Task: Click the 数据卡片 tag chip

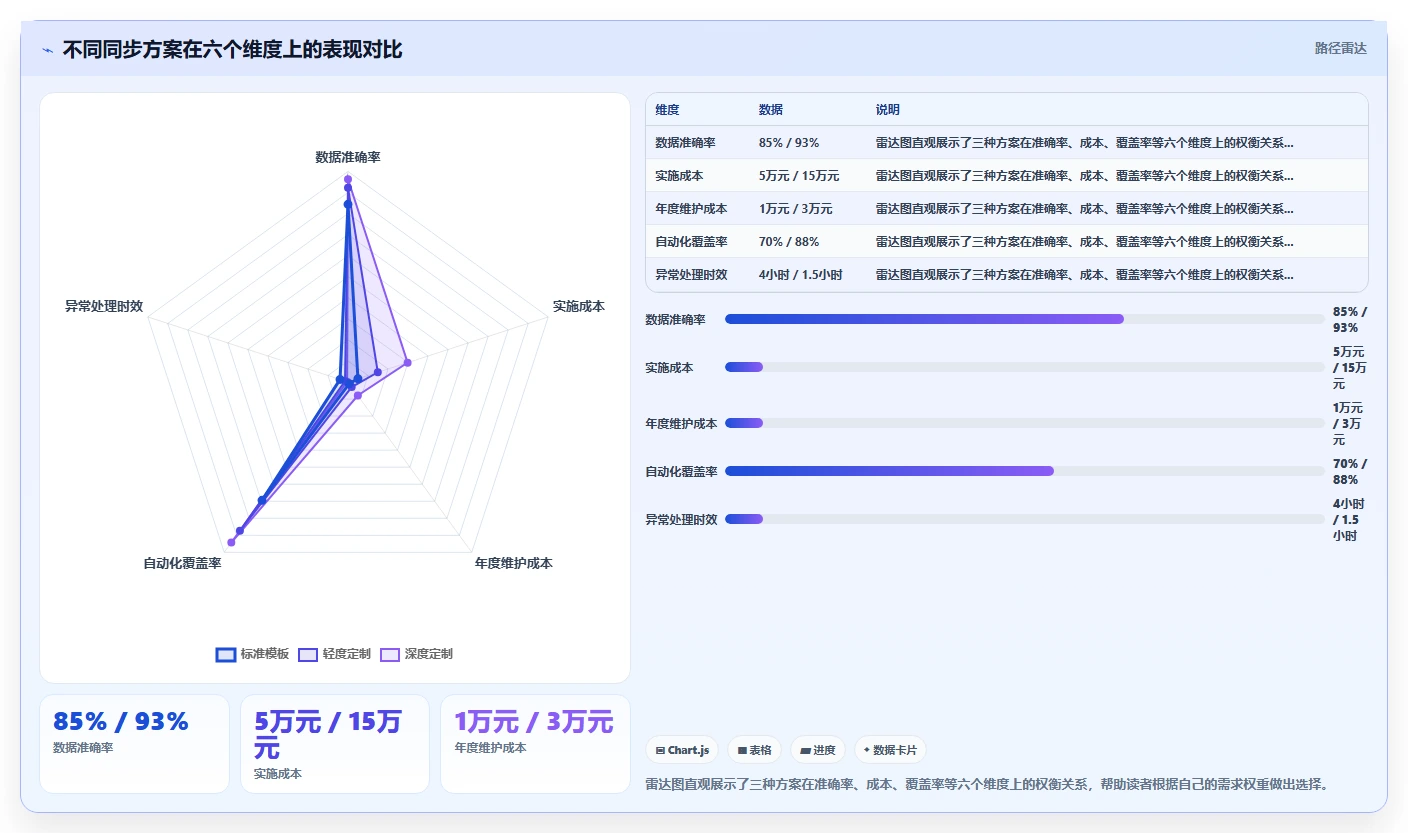Action: coord(890,750)
